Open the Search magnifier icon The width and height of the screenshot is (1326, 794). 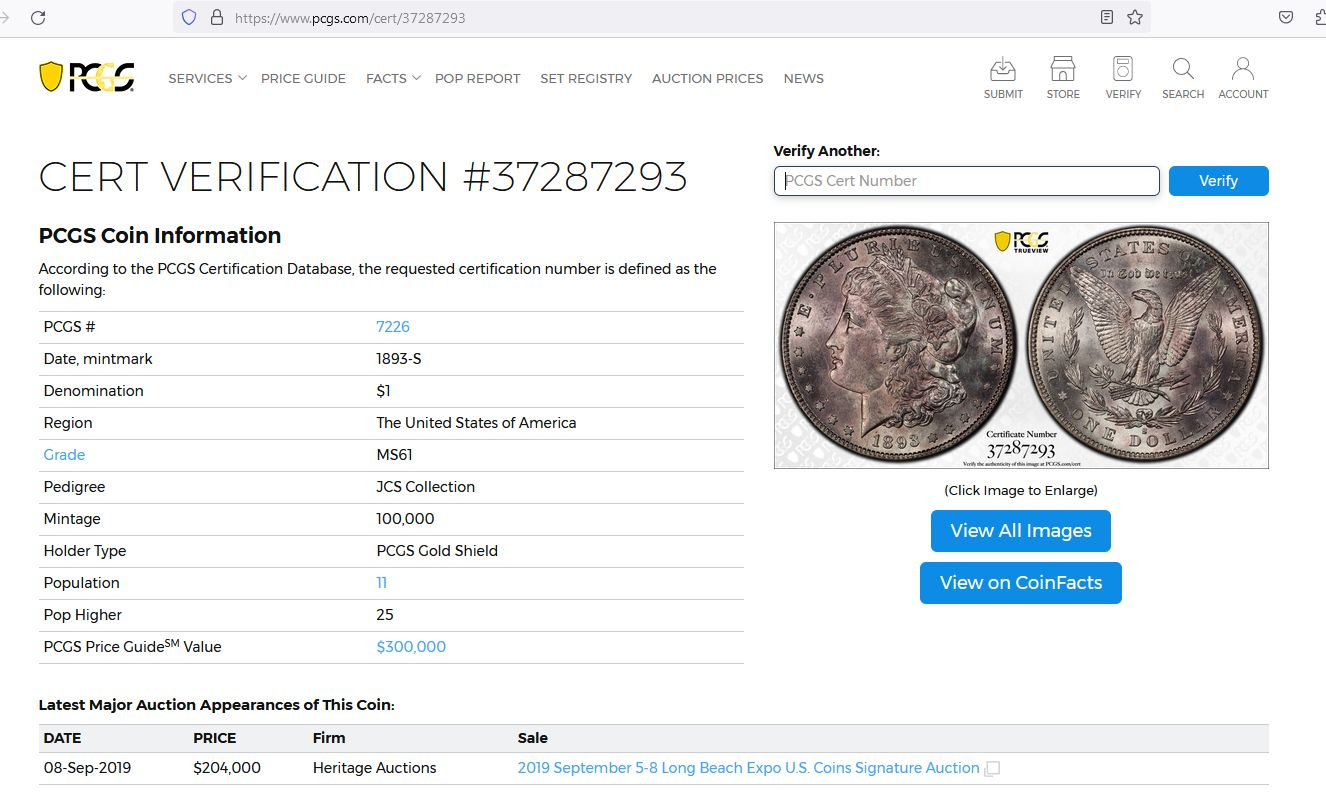pyautogui.click(x=1183, y=78)
